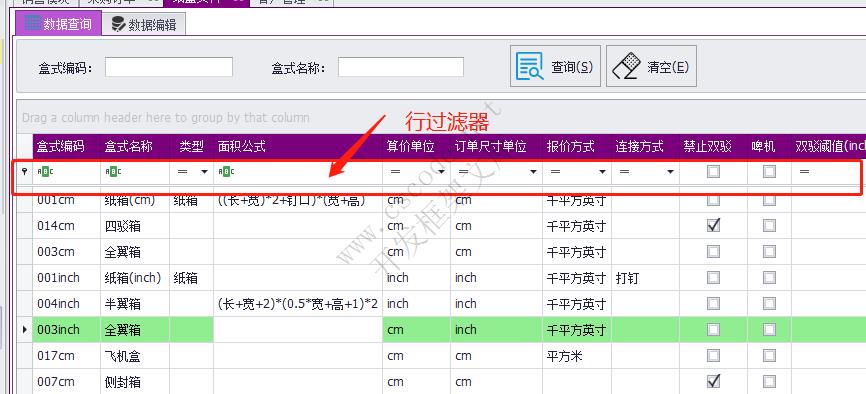866x394 pixels.
Task: Check 禁止双驳 for row 004inch
Action: (714, 303)
